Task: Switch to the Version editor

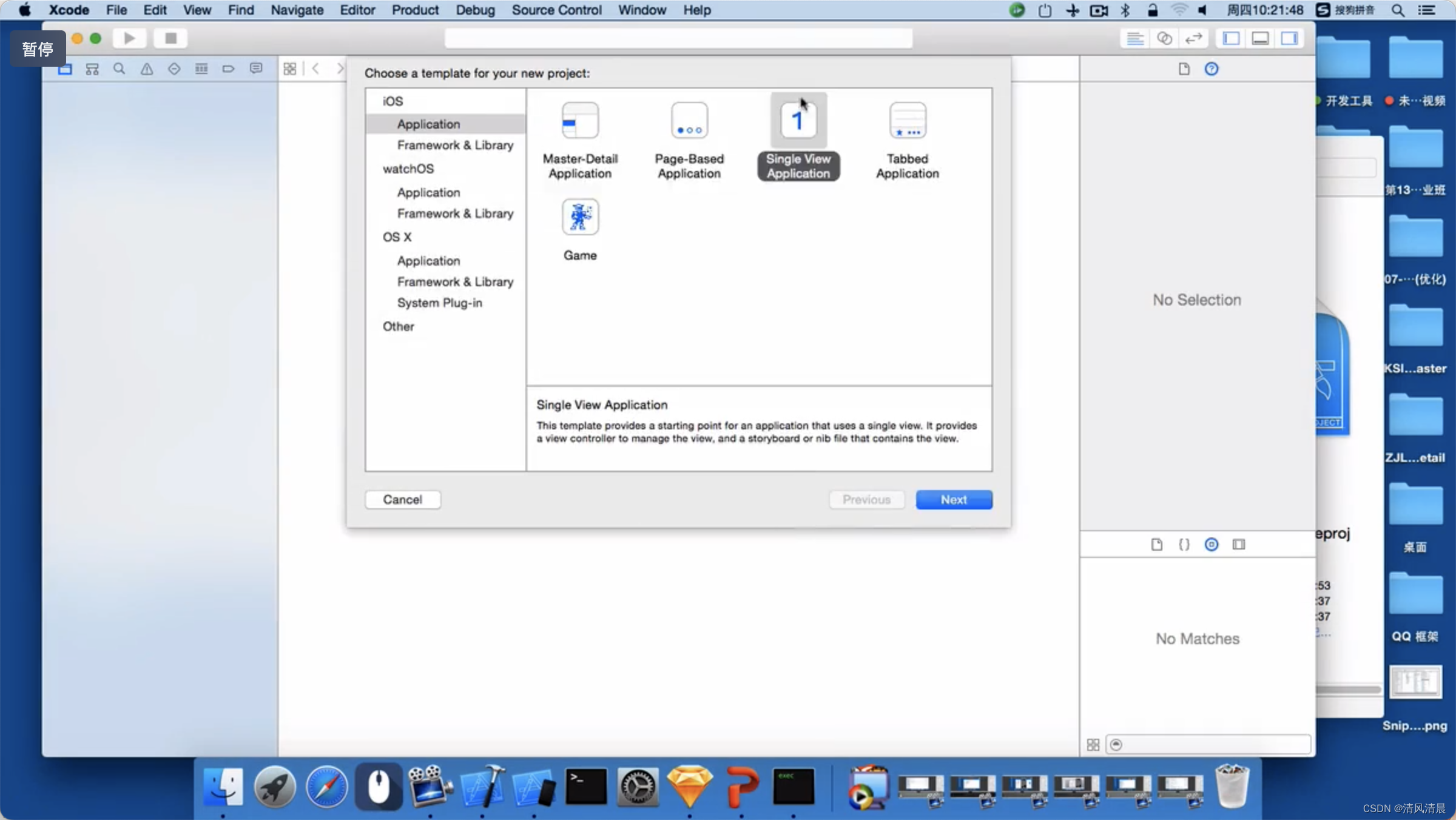Action: click(1193, 38)
